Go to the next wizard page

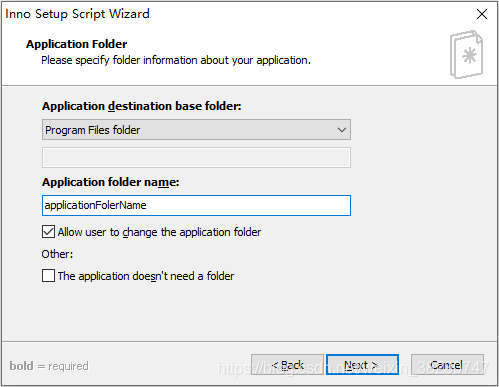(x=362, y=365)
